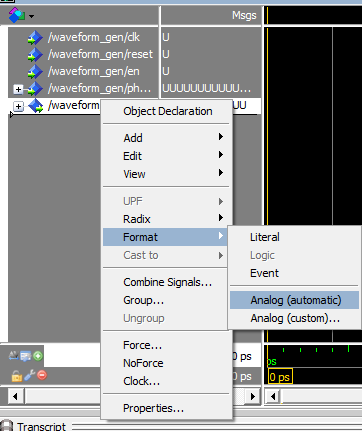Viewport: 362px width, 431px height.
Task: Click the reset signal diamond icon
Action: [x=35, y=55]
